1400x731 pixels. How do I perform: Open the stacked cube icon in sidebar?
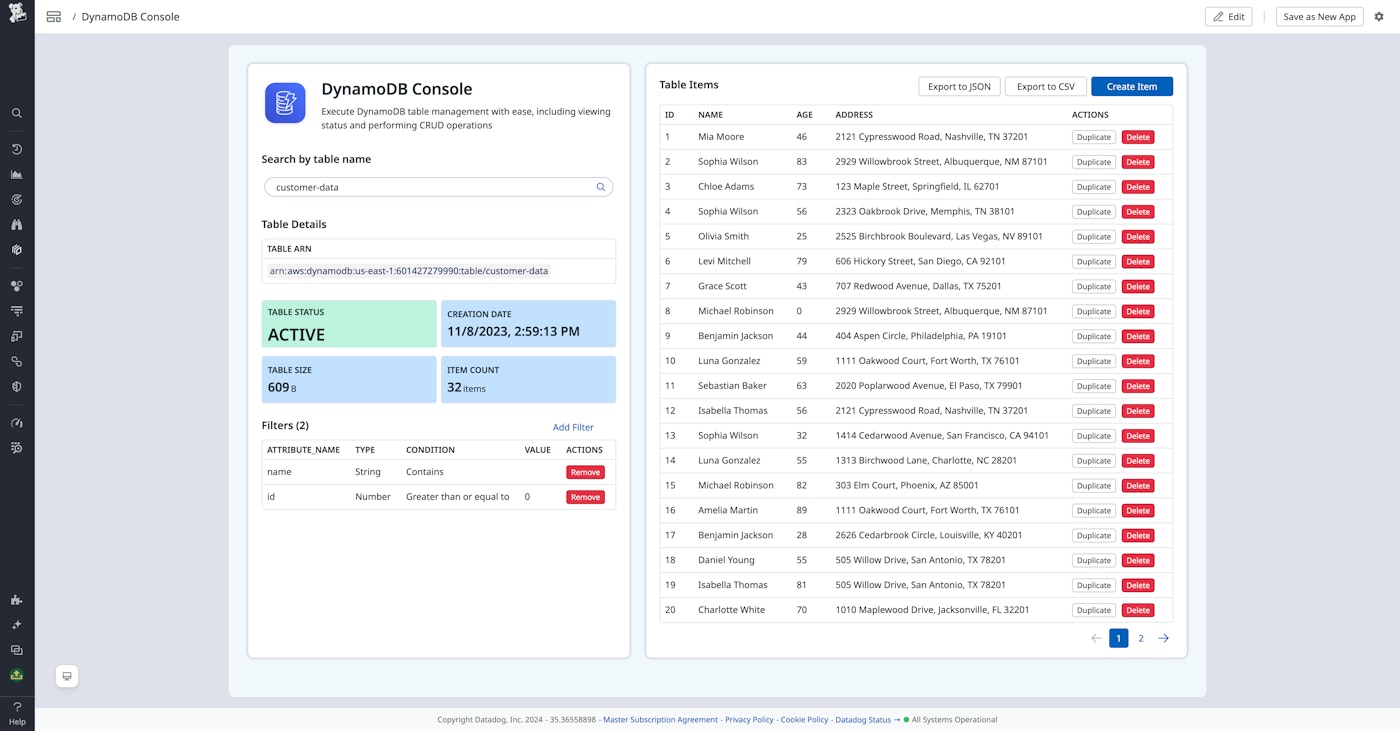pyautogui.click(x=17, y=249)
